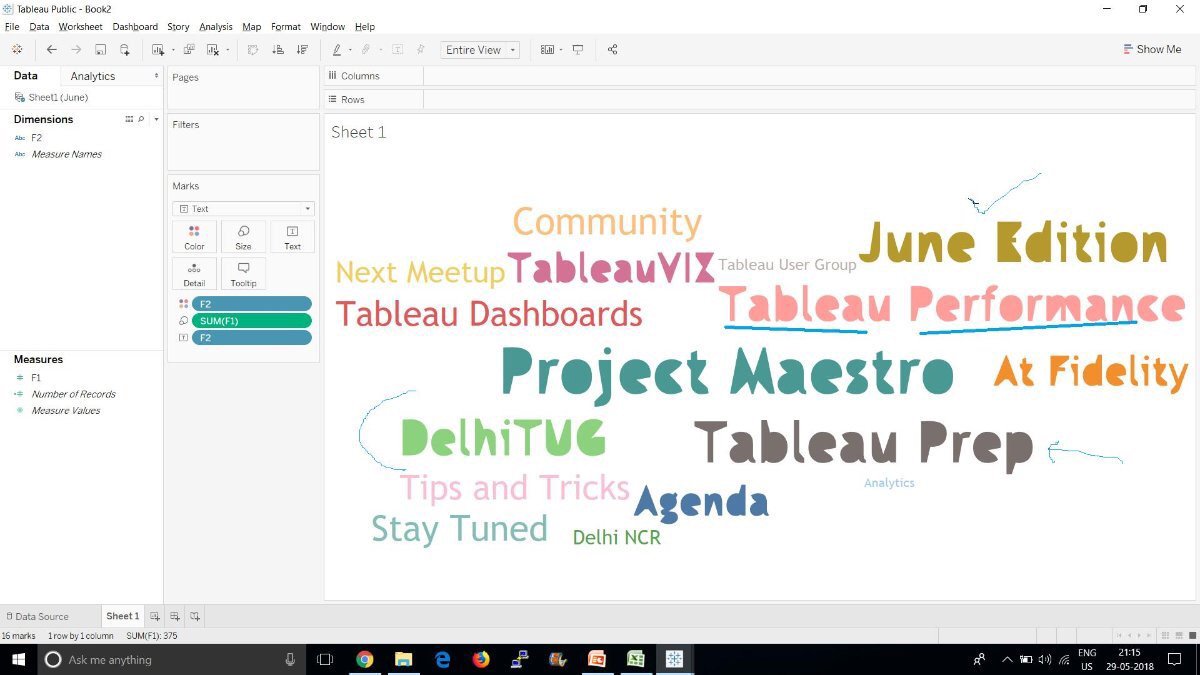
Task: Click the Highlight pen toolbar icon
Action: [337, 49]
